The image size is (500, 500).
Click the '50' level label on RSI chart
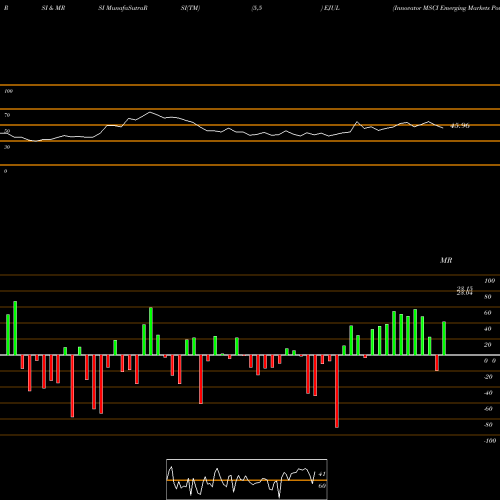click(x=7, y=131)
